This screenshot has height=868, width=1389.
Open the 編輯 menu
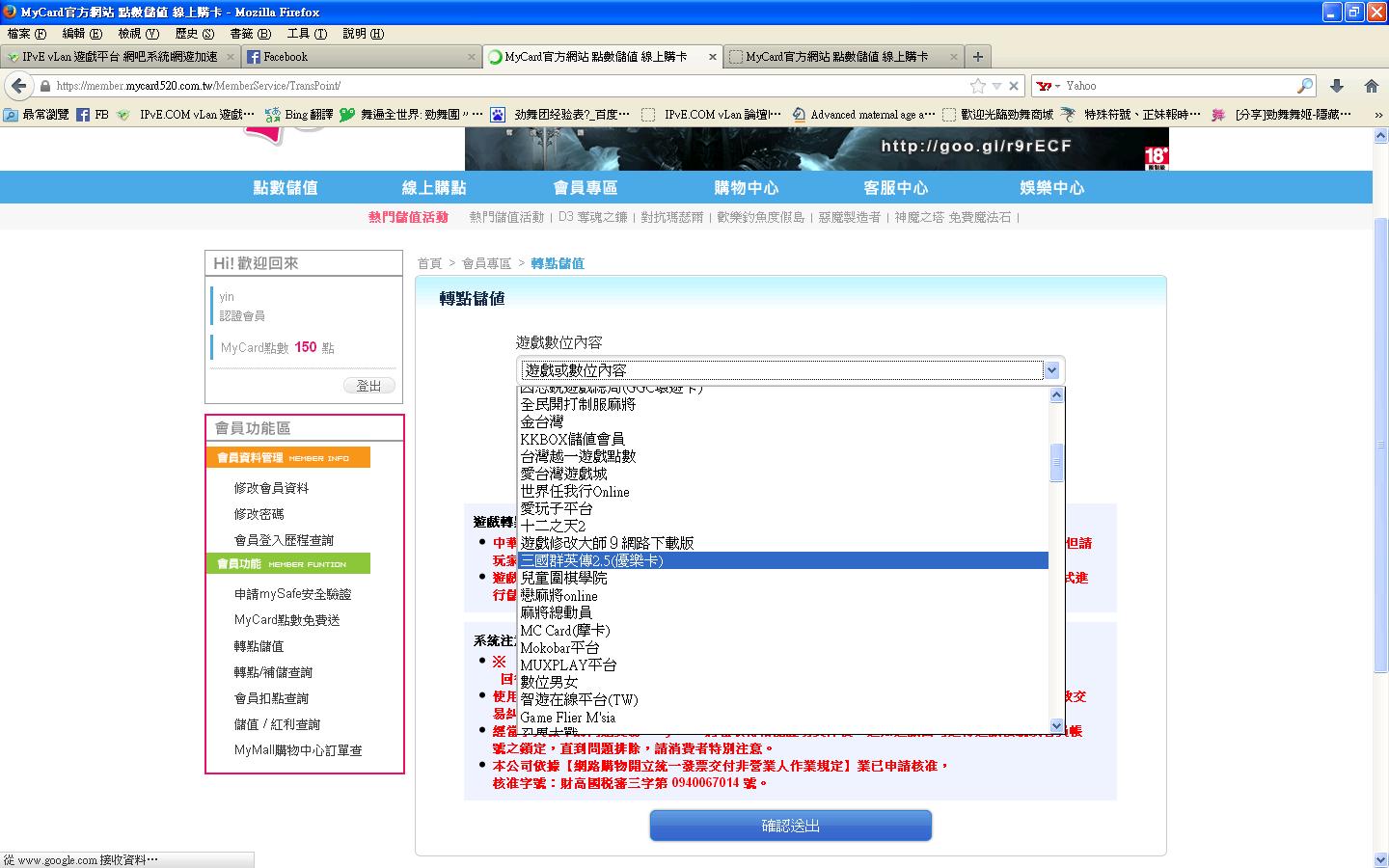pos(82,34)
